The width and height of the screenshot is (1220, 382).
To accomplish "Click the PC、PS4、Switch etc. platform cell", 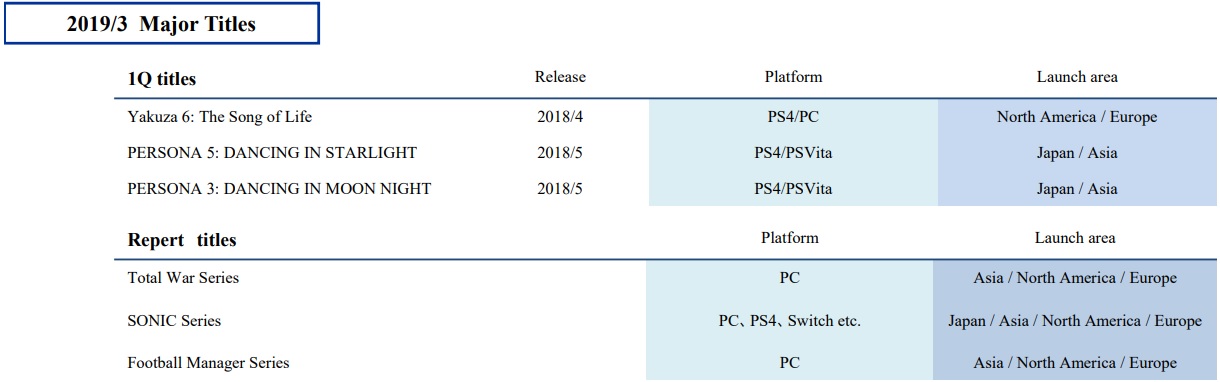I will tap(790, 321).
